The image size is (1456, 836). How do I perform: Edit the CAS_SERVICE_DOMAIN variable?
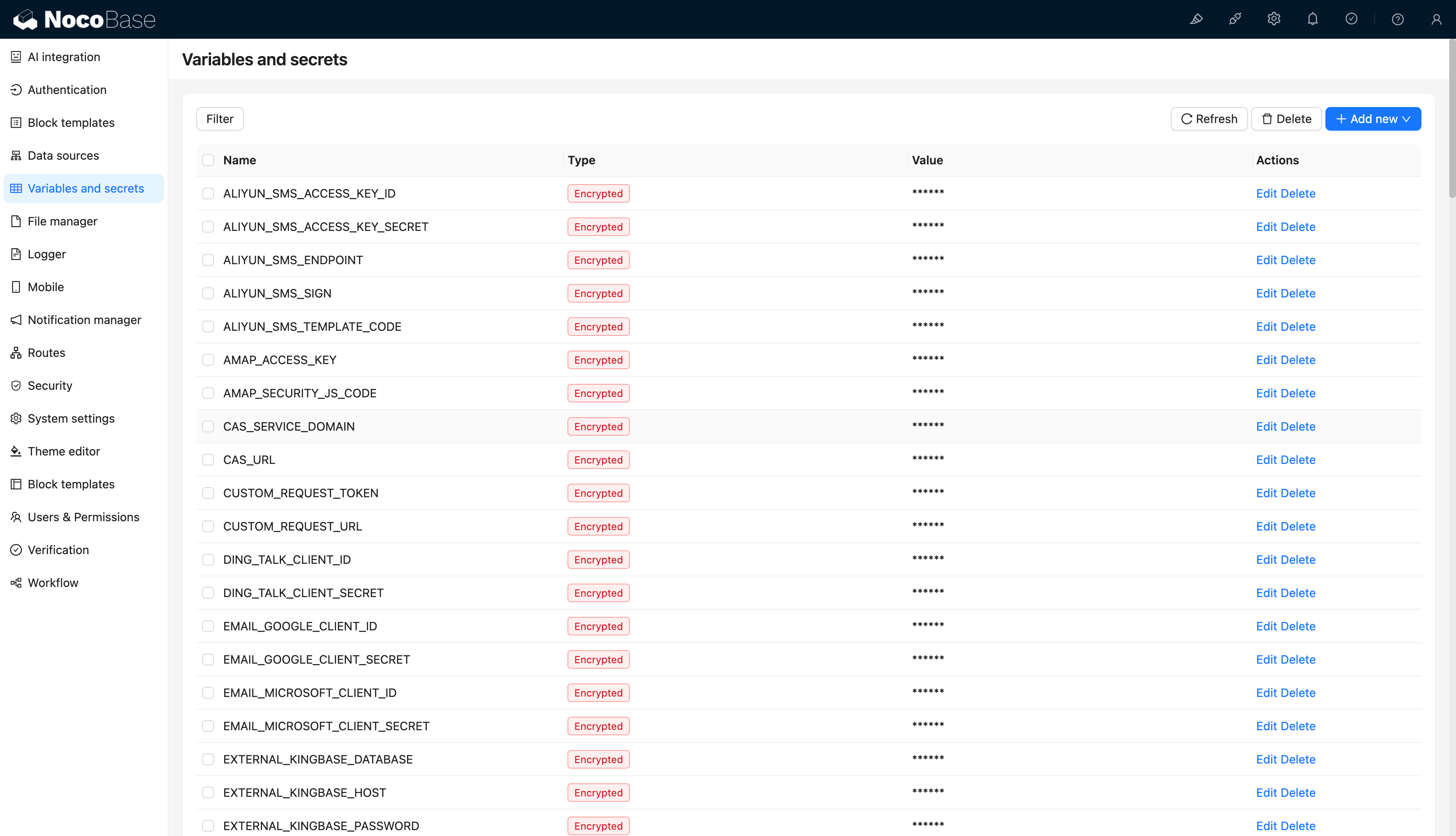[1266, 426]
